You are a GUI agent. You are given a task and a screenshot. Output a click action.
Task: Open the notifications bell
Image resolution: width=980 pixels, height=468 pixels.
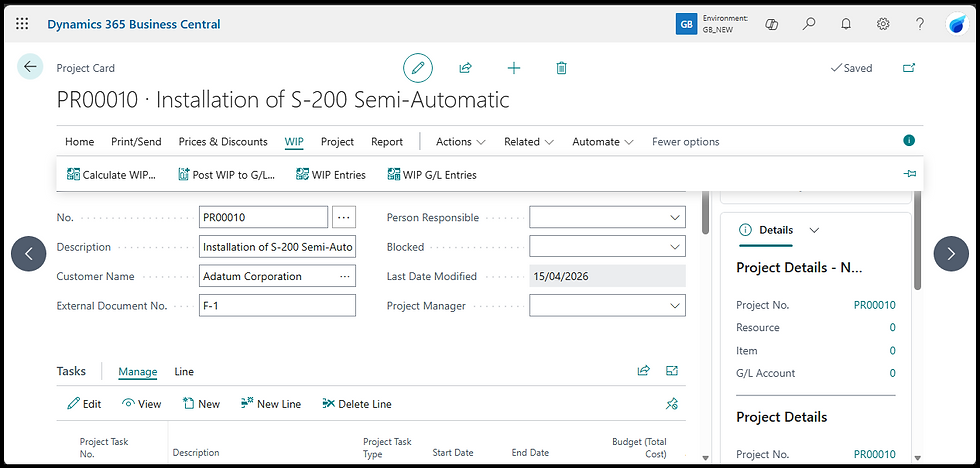(x=846, y=24)
